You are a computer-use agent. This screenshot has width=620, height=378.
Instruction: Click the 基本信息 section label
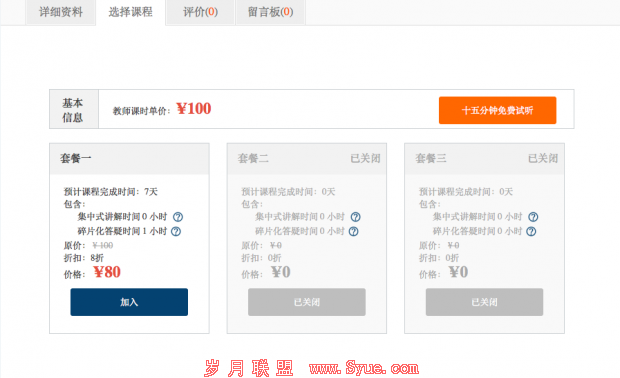tap(74, 110)
